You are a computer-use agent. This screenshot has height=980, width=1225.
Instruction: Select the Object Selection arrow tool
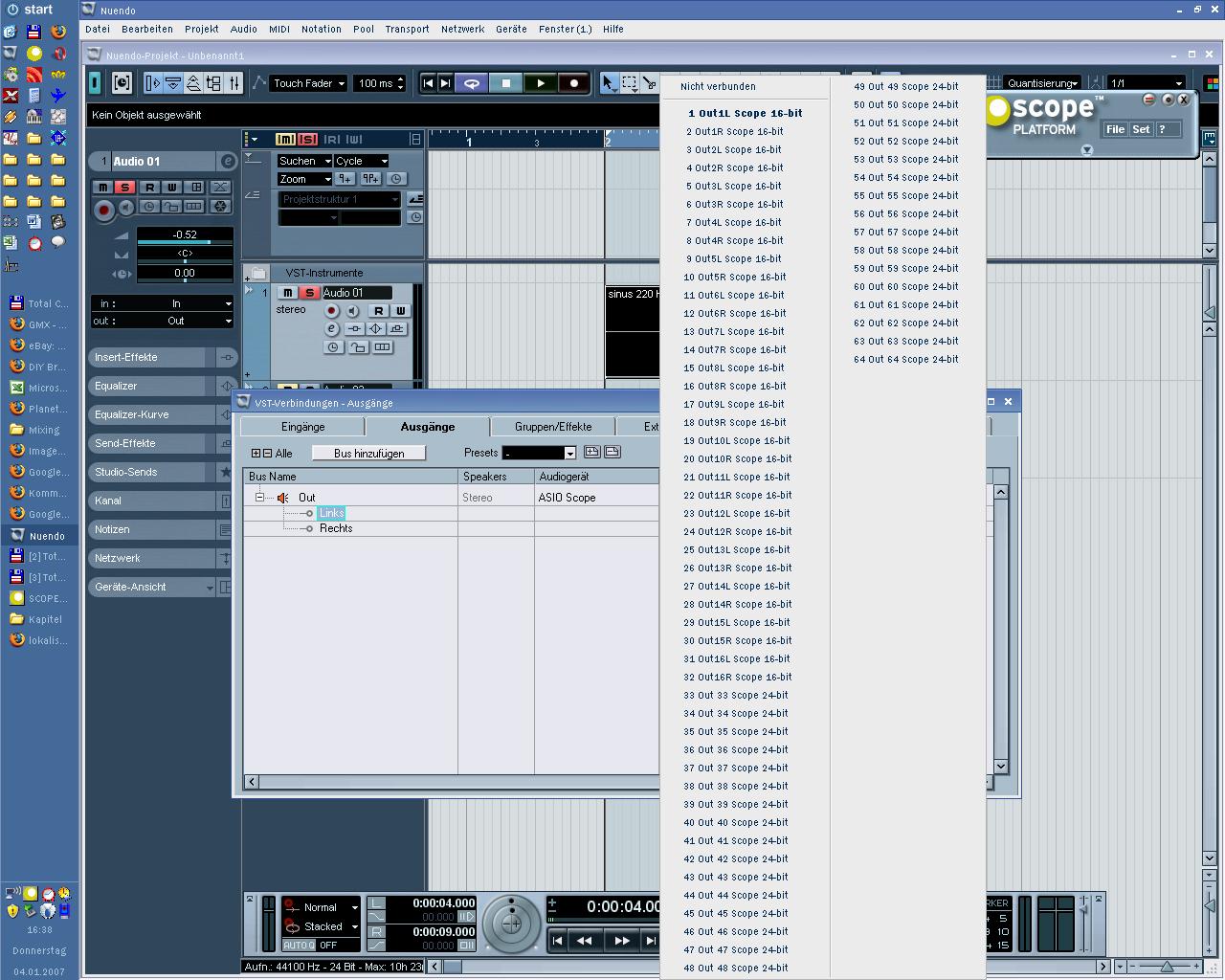pos(609,83)
